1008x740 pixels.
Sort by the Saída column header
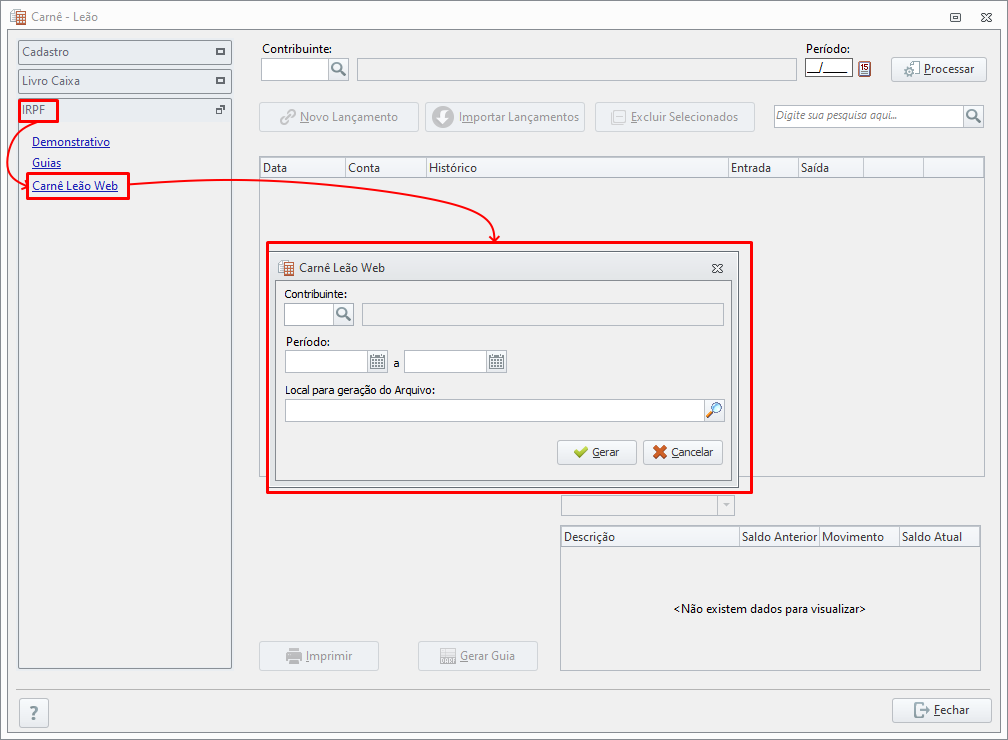click(x=831, y=168)
